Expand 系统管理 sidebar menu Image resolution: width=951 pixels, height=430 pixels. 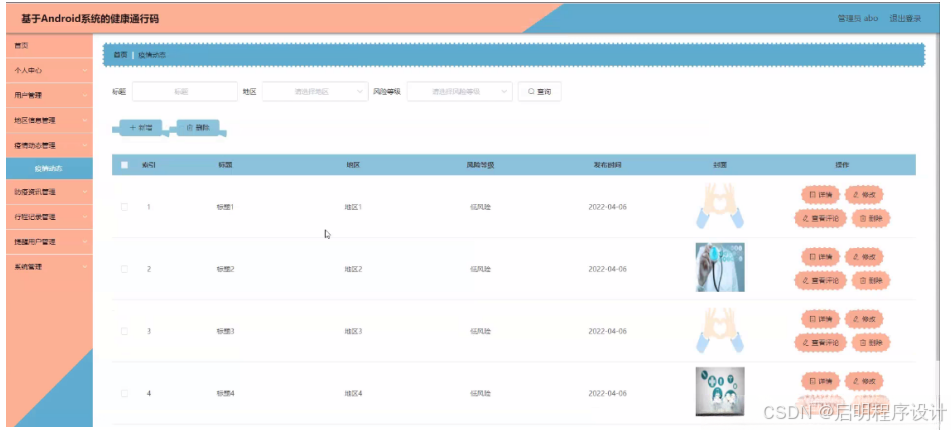(x=49, y=266)
